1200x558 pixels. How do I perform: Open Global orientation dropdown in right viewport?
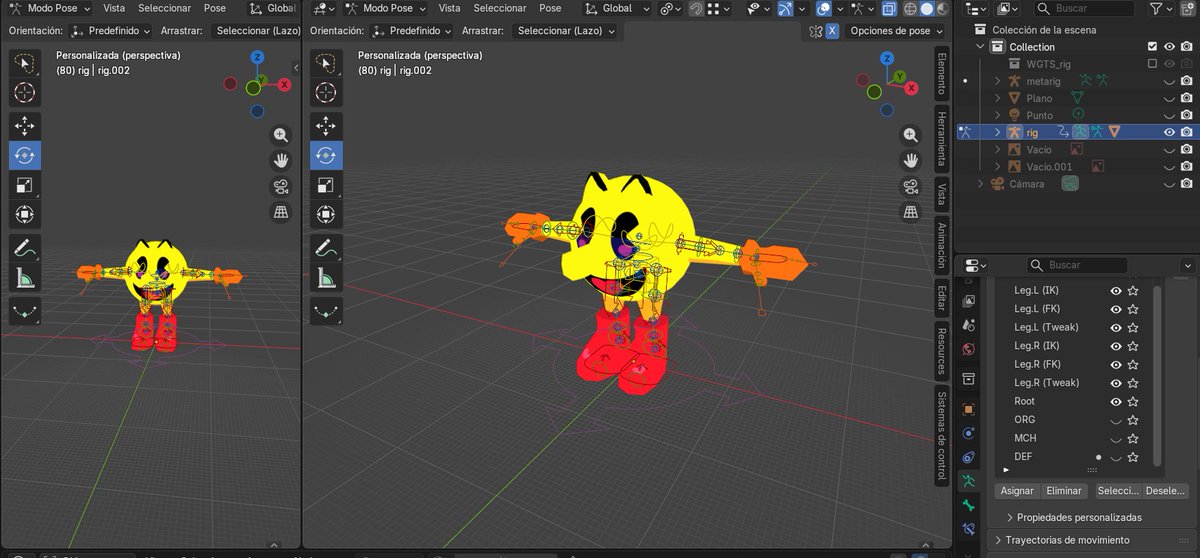click(x=618, y=8)
